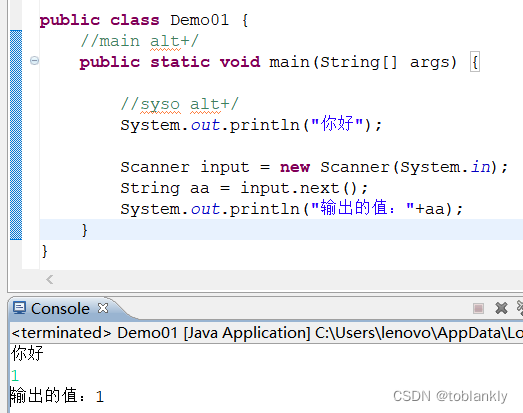Viewport: 523px width, 413px height.
Task: Click the blue change-range bar in gutter
Action: click(x=16, y=135)
